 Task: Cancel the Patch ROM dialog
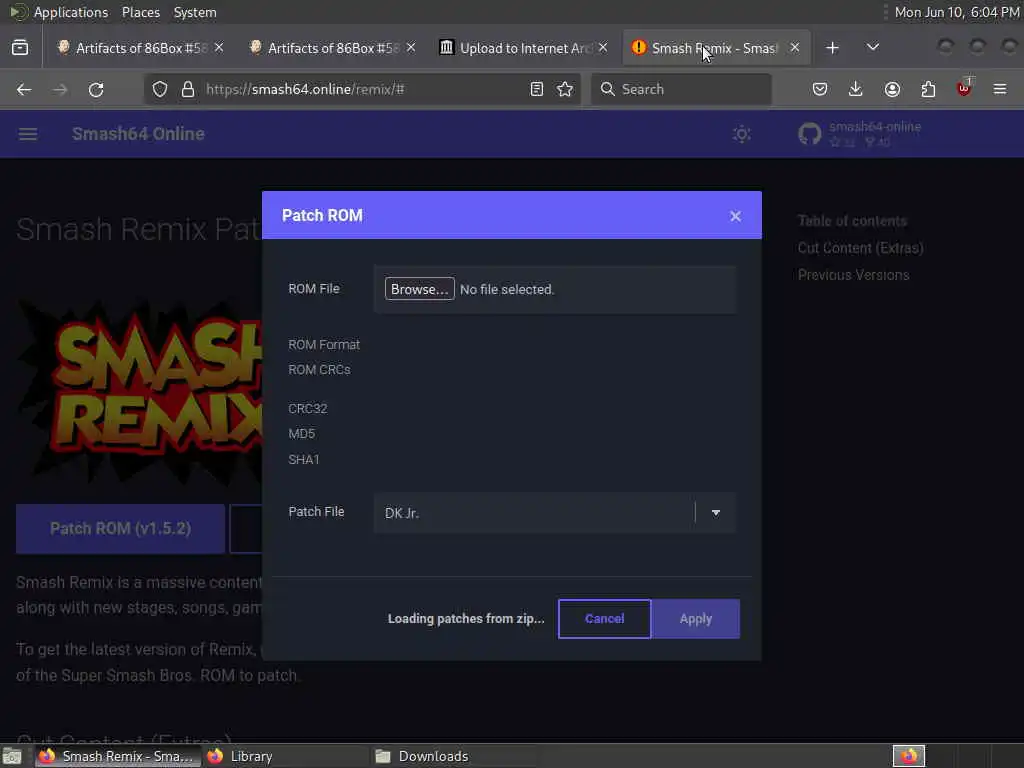coord(604,619)
